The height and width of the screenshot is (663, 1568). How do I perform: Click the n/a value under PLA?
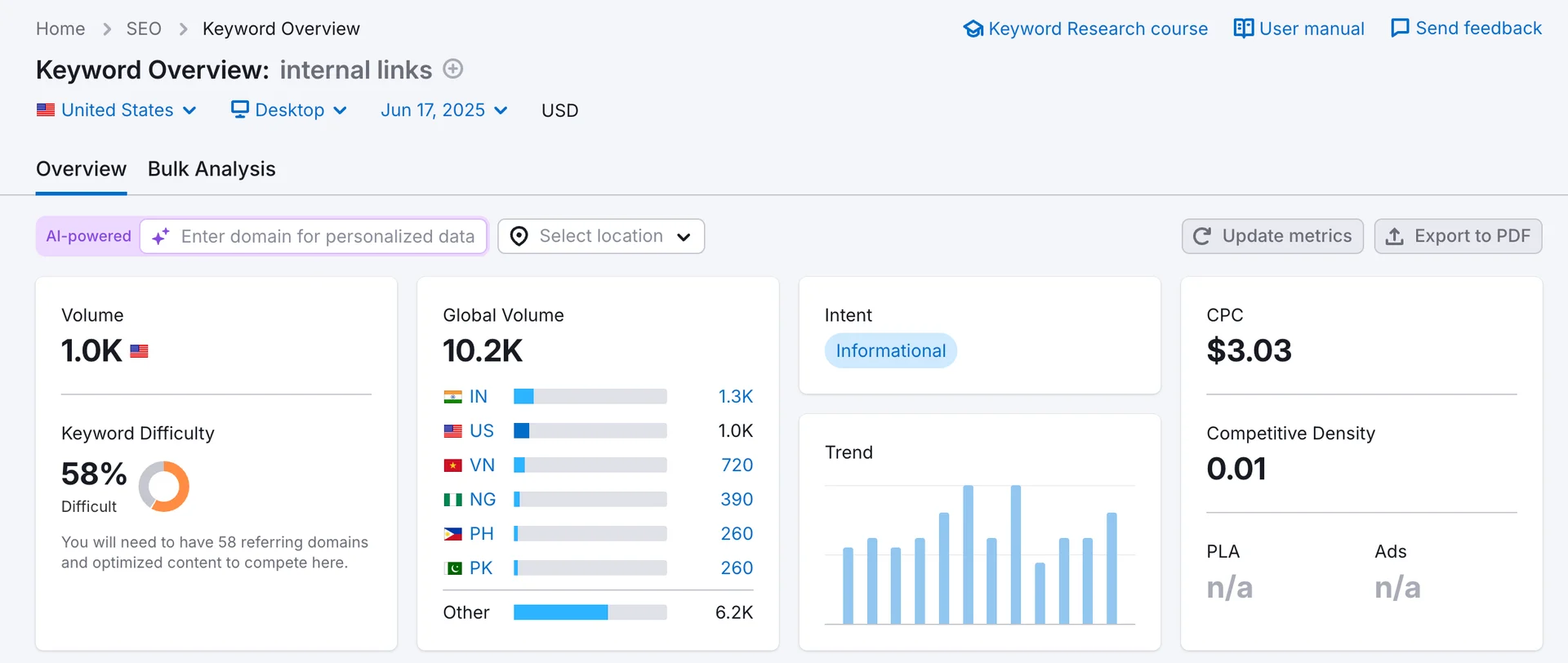(x=1230, y=588)
